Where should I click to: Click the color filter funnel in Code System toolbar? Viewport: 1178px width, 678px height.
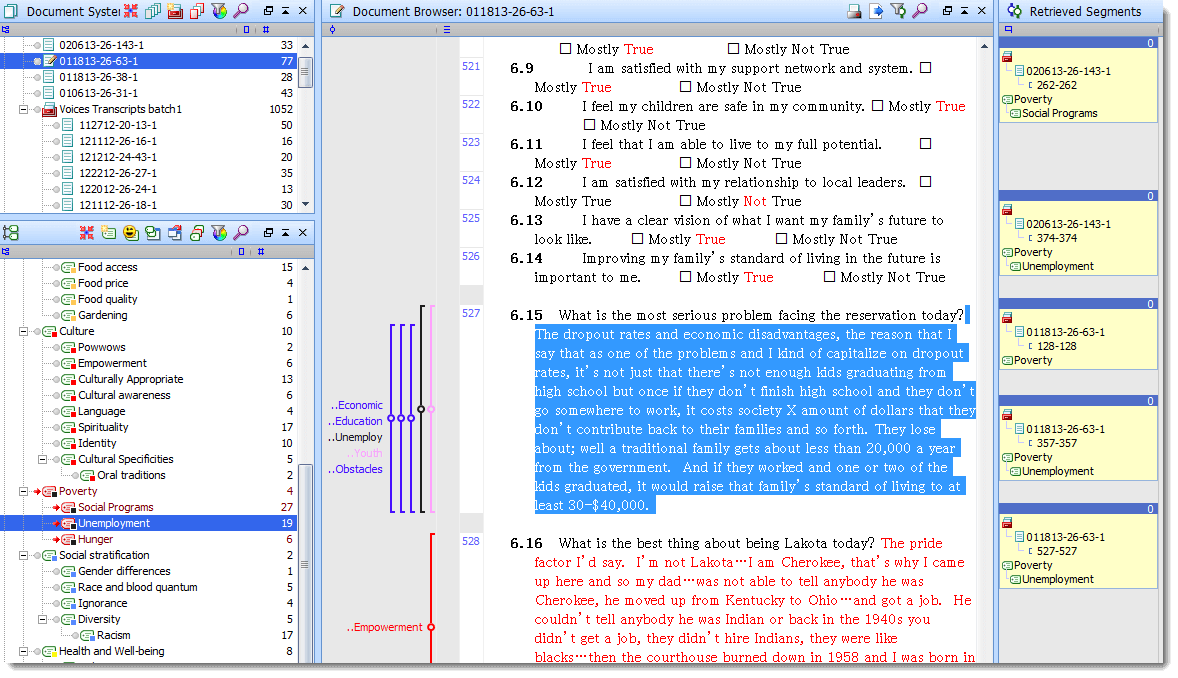(219, 233)
